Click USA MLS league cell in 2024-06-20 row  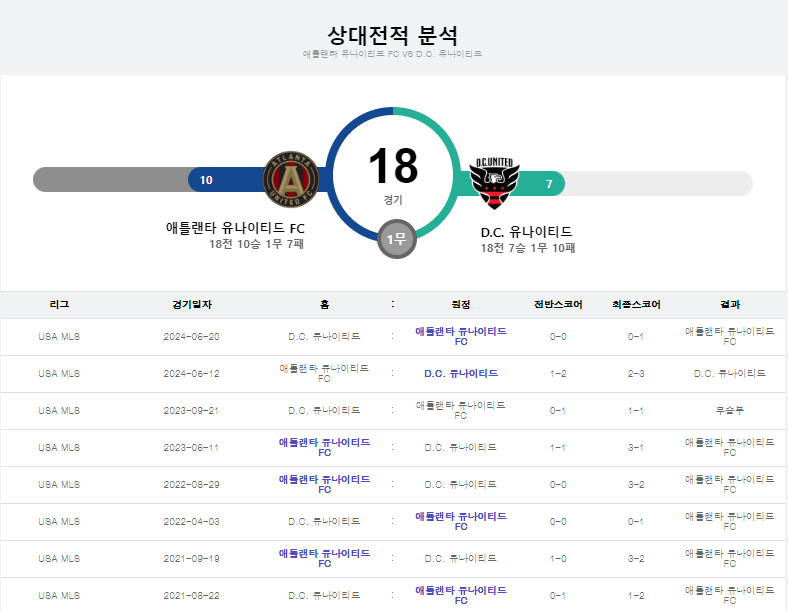[x=59, y=337]
